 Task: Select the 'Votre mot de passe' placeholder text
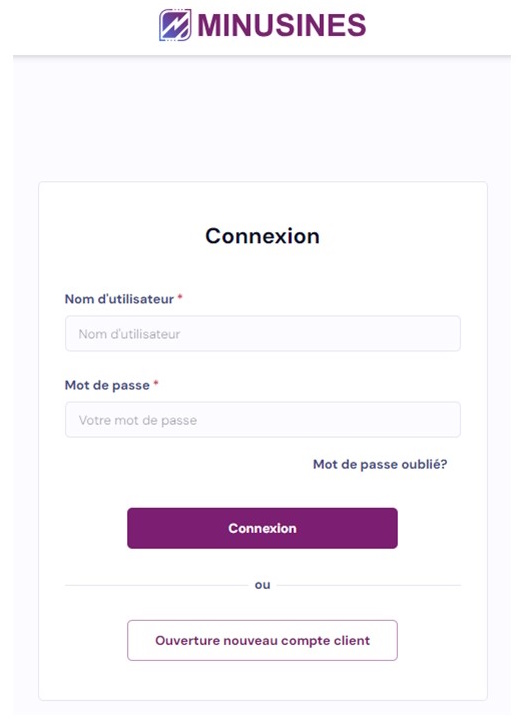point(138,420)
